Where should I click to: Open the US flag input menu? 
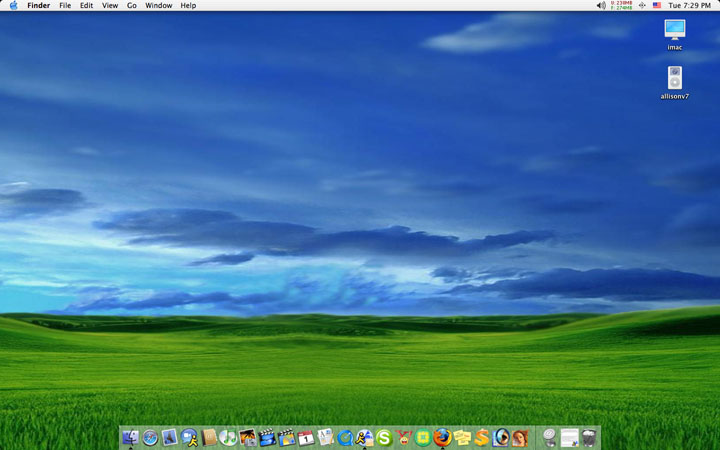point(657,6)
